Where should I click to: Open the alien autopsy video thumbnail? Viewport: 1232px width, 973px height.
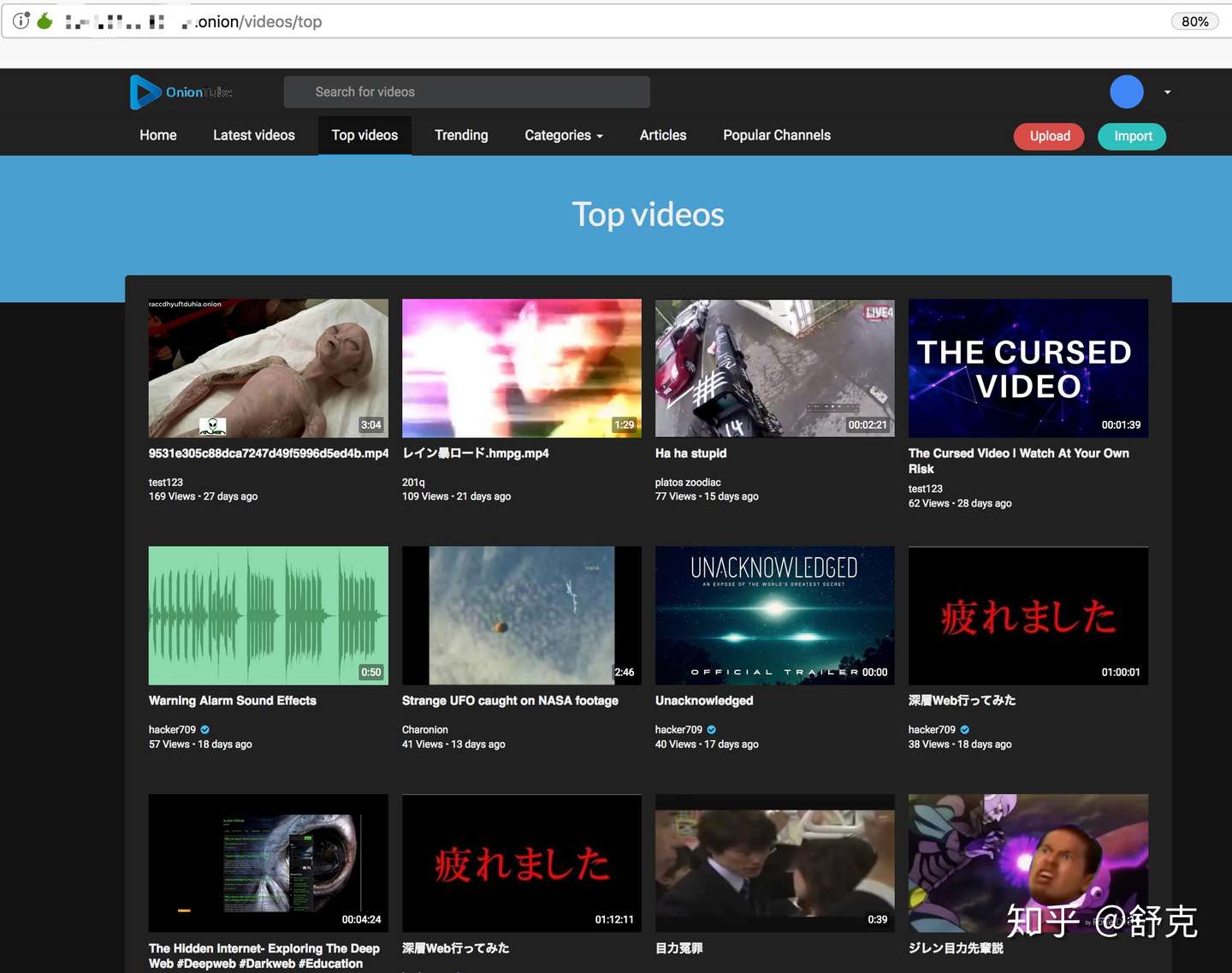click(269, 368)
